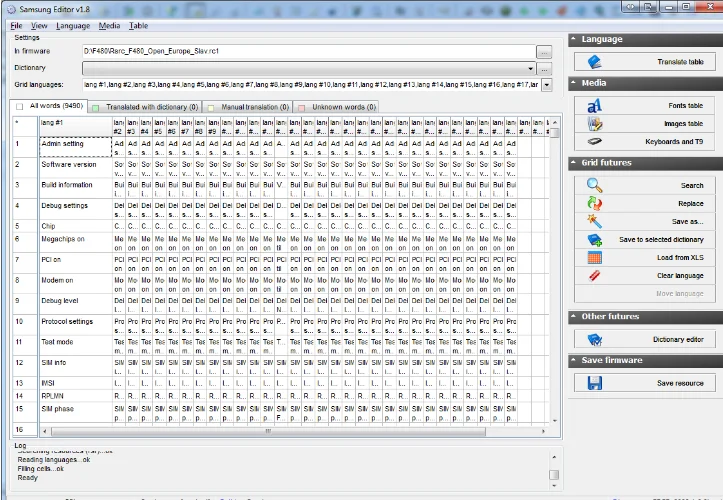Click the Translate table book icon
The height and width of the screenshot is (500, 723).
tap(594, 62)
